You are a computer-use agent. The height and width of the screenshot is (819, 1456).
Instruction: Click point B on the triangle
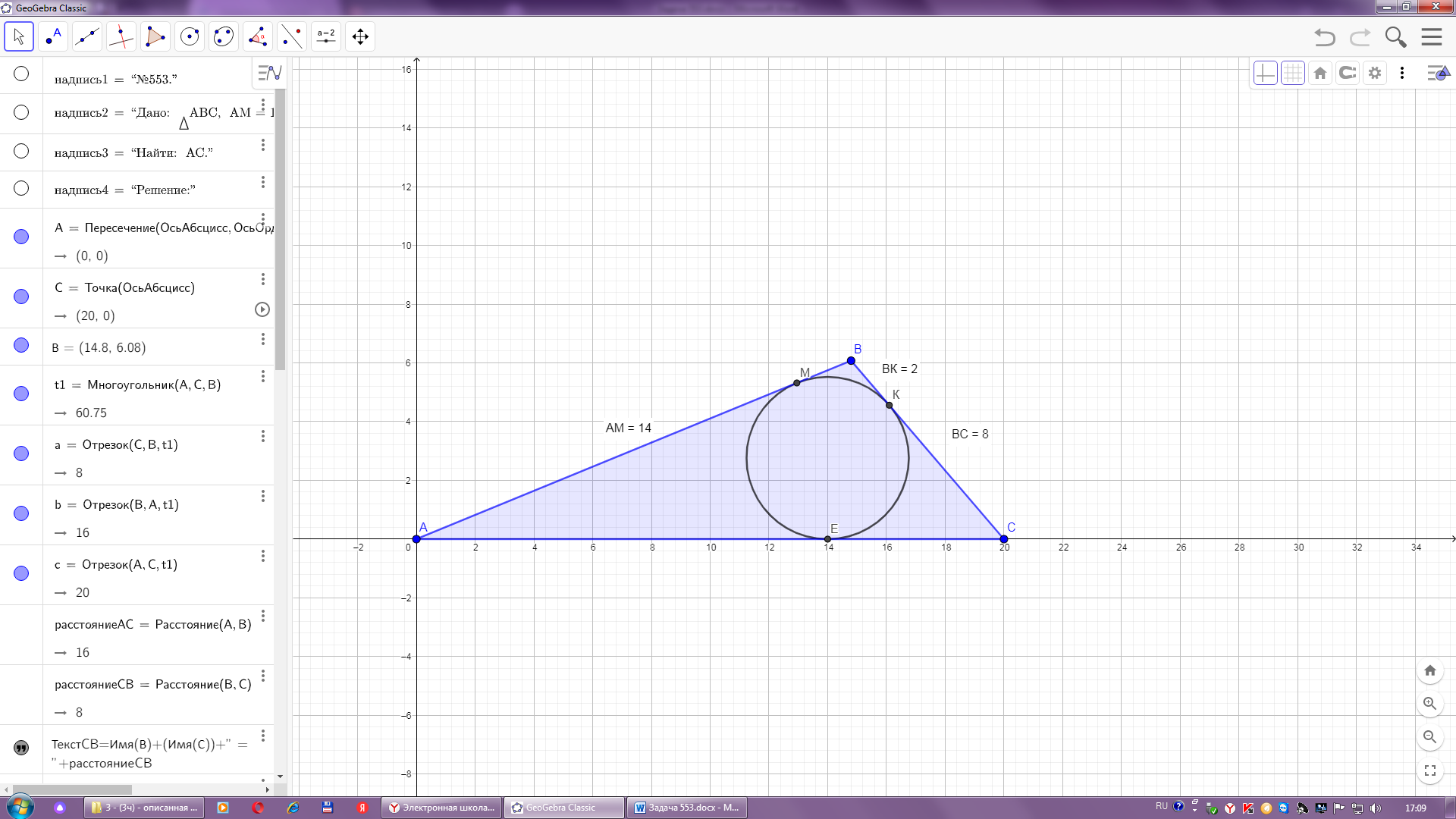pyautogui.click(x=851, y=361)
